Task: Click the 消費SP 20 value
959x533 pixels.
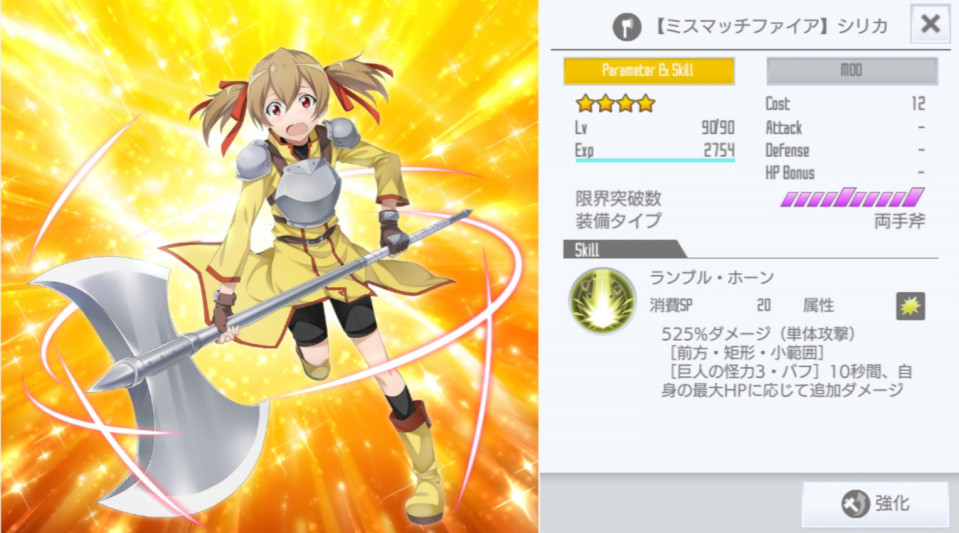Action: (x=764, y=305)
